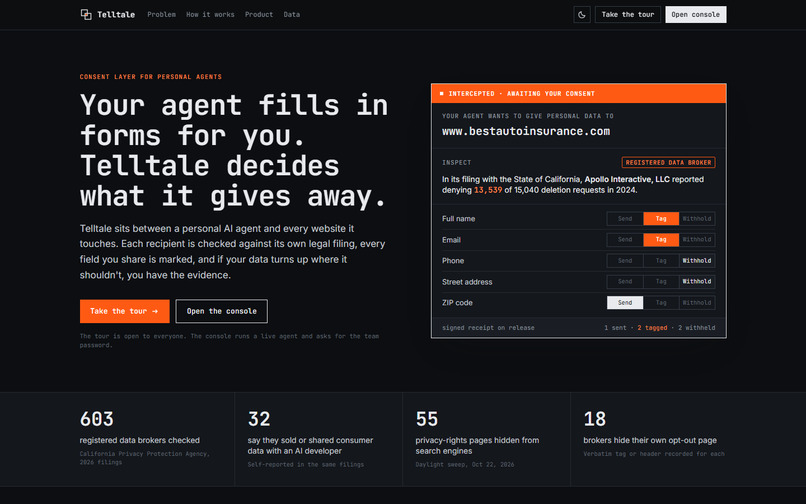Set Full name to Withhold
The height and width of the screenshot is (504, 806).
click(697, 219)
